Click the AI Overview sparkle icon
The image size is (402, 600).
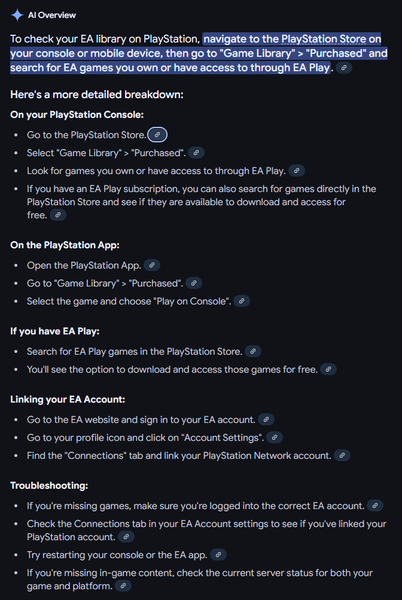point(17,15)
